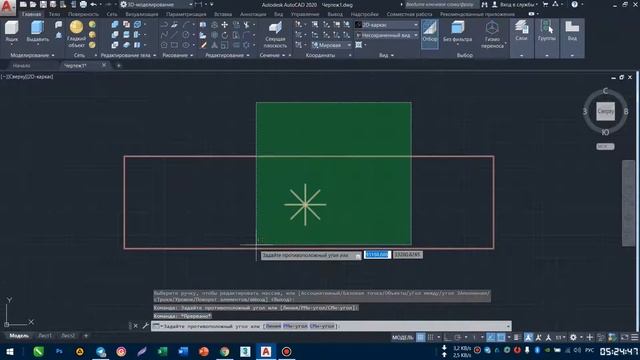Image resolution: width=640 pixels, height=360 pixels.
Task: Click the Move tool in Редактирование panel
Action: tap(224, 25)
